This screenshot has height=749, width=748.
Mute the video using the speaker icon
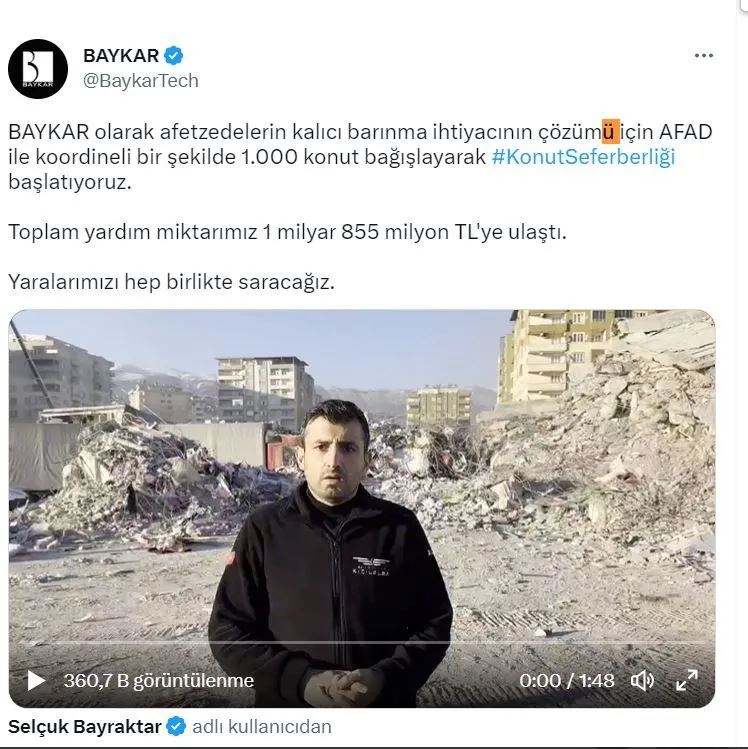(x=642, y=681)
